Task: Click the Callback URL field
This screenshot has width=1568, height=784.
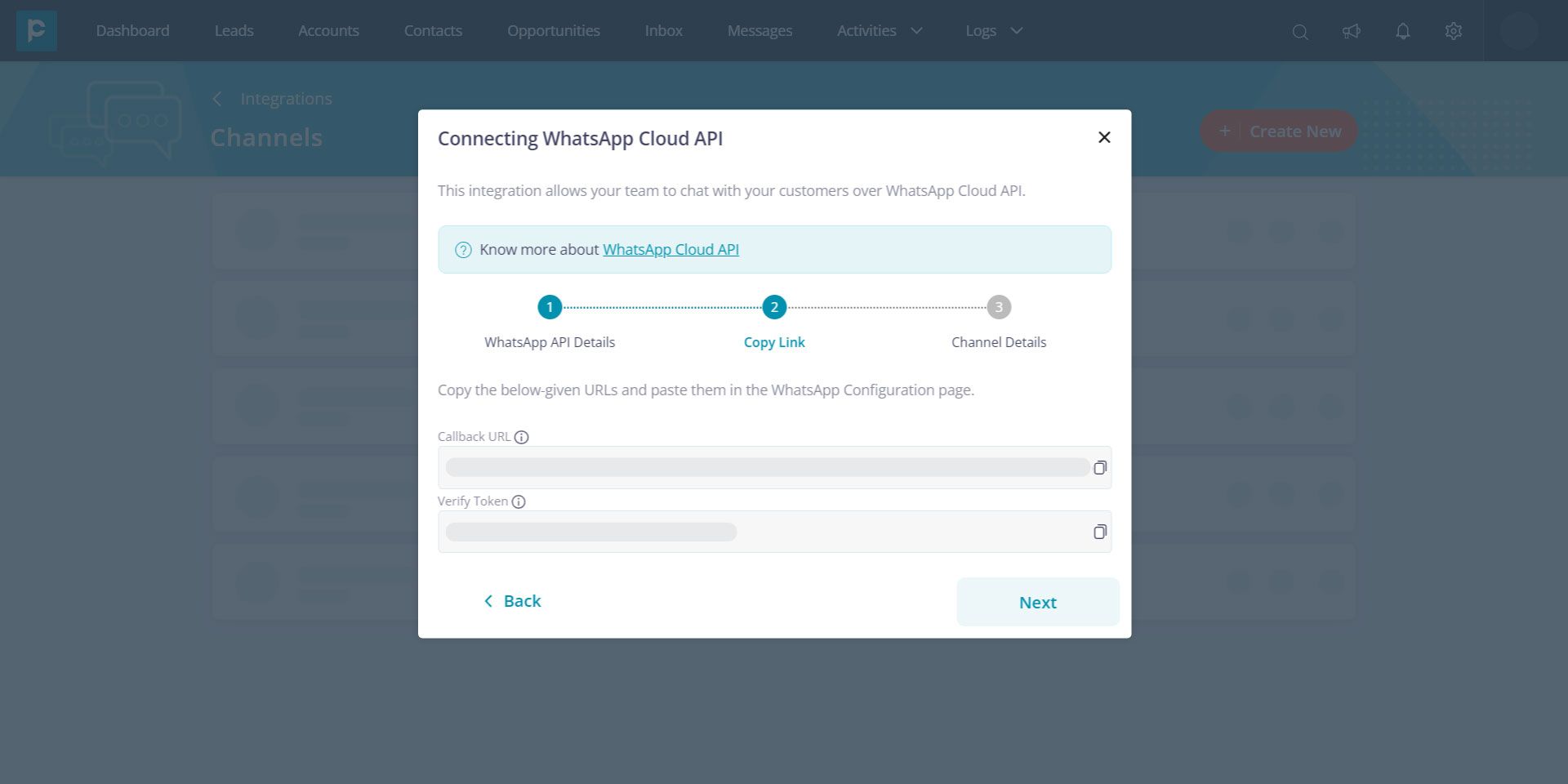Action: [774, 468]
